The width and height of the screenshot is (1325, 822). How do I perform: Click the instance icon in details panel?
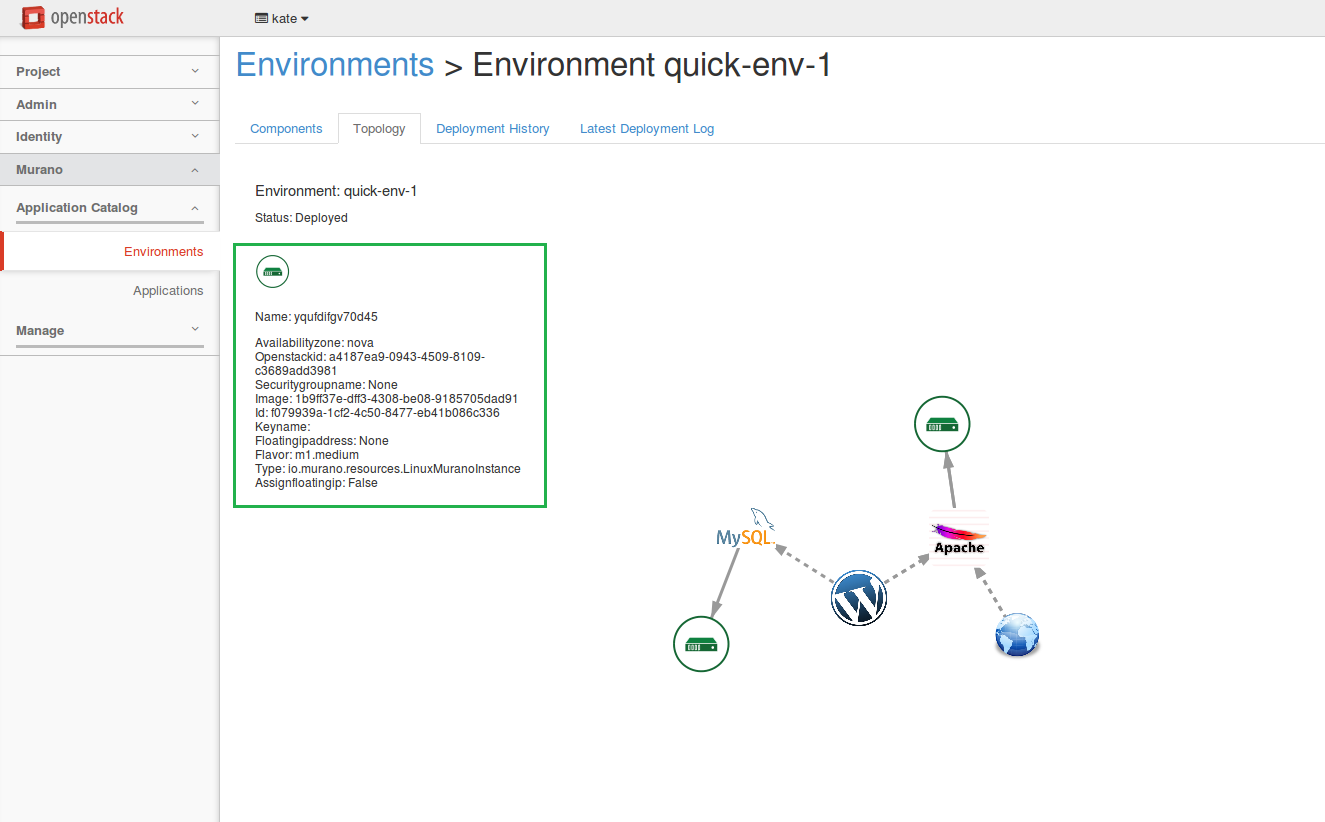point(272,271)
